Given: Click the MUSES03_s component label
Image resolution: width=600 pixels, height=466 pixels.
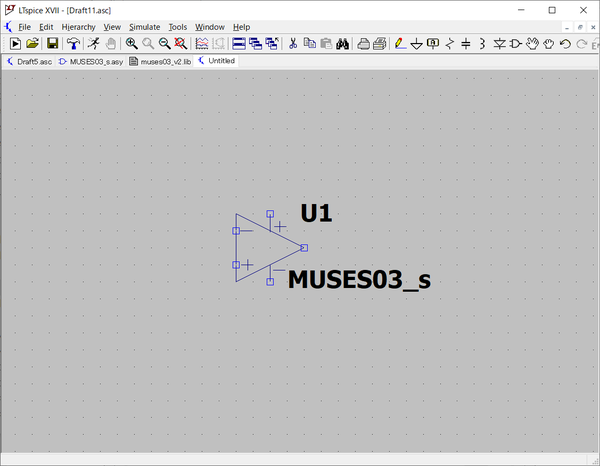Looking at the screenshot, I should [359, 280].
